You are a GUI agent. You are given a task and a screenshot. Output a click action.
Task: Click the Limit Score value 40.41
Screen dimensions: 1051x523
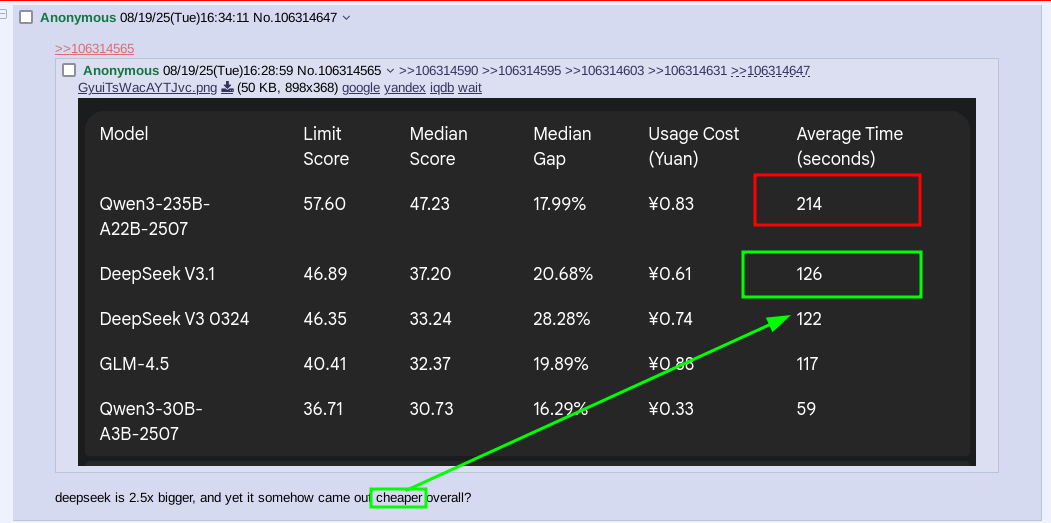tap(324, 363)
